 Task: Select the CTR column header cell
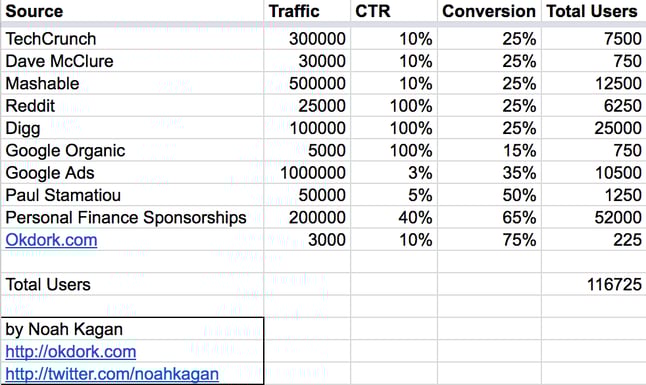[x=394, y=11]
